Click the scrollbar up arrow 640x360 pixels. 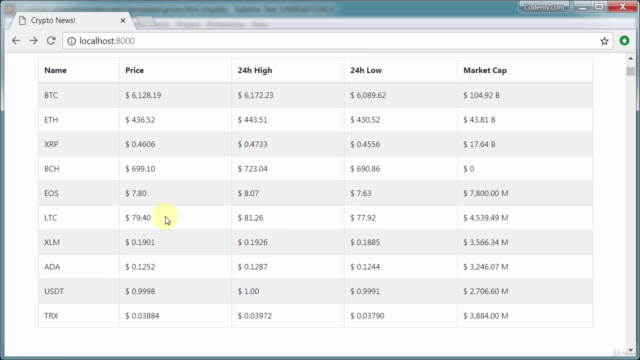pyautogui.click(x=631, y=59)
